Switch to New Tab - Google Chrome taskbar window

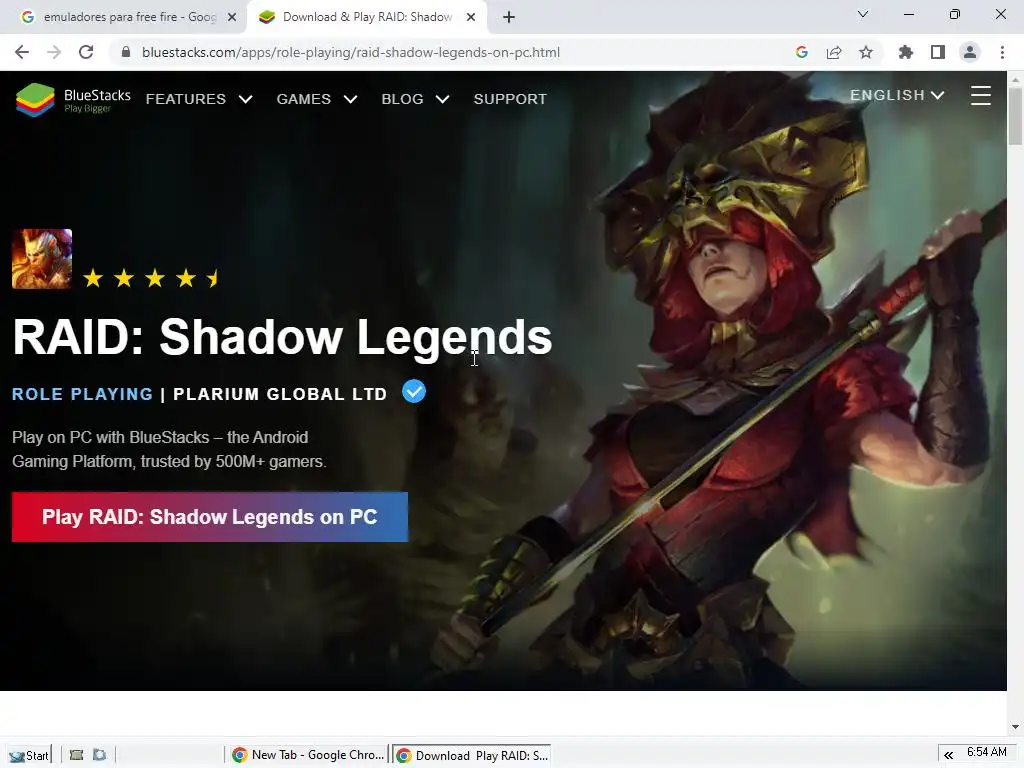coord(308,755)
